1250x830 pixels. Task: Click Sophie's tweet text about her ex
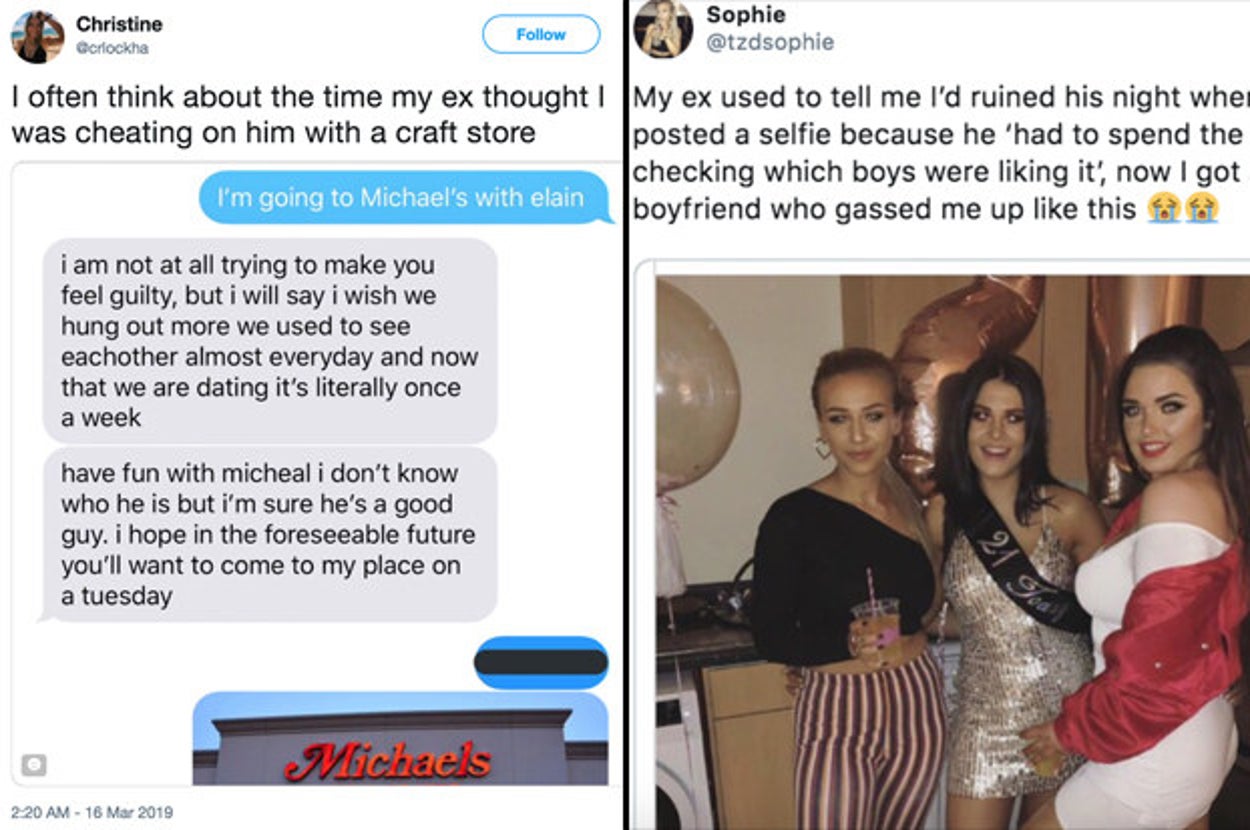click(940, 153)
